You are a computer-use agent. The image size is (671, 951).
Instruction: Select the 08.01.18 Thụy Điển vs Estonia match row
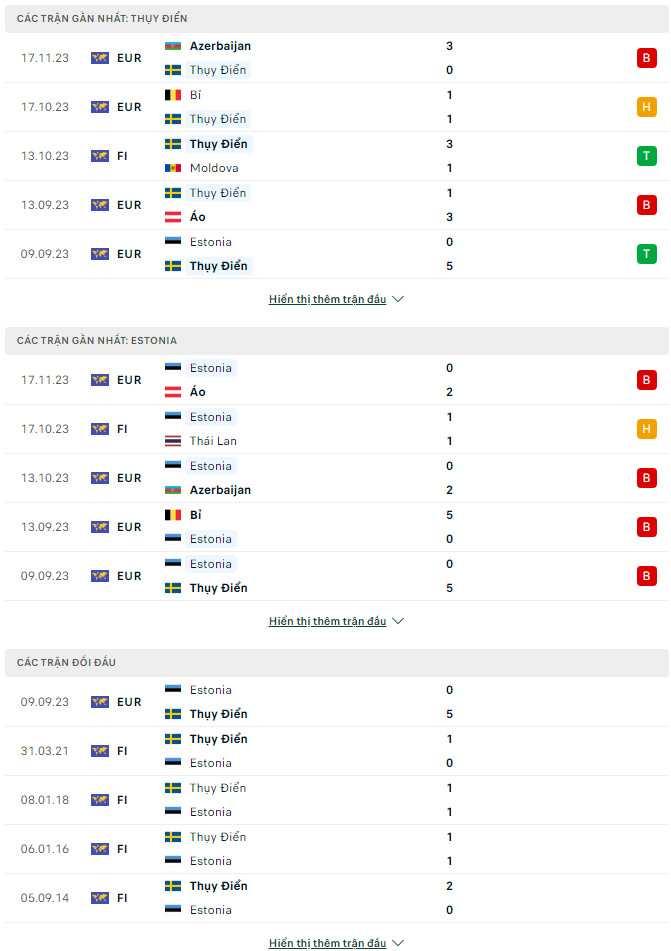point(337,800)
